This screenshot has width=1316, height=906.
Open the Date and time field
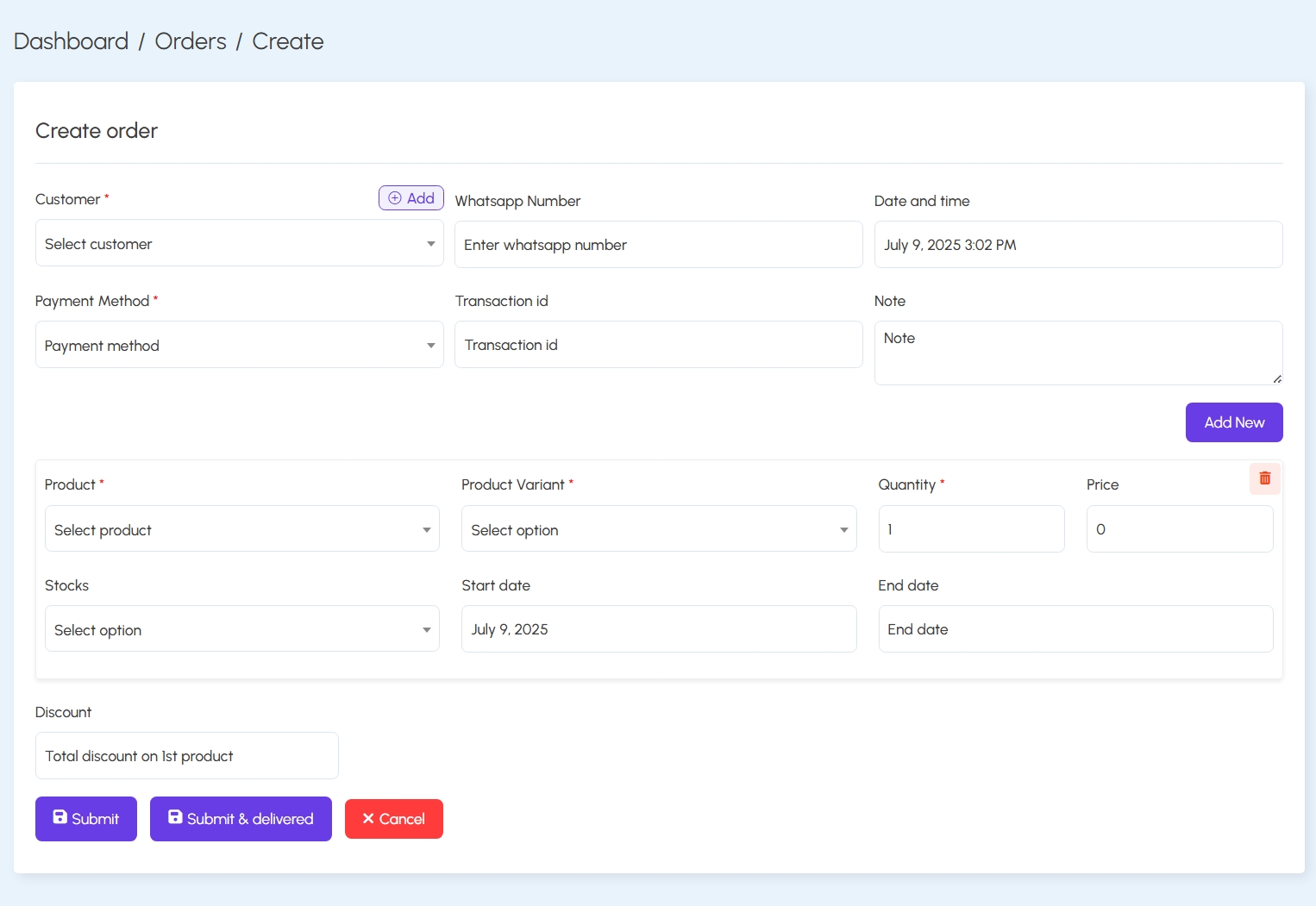pos(1078,245)
